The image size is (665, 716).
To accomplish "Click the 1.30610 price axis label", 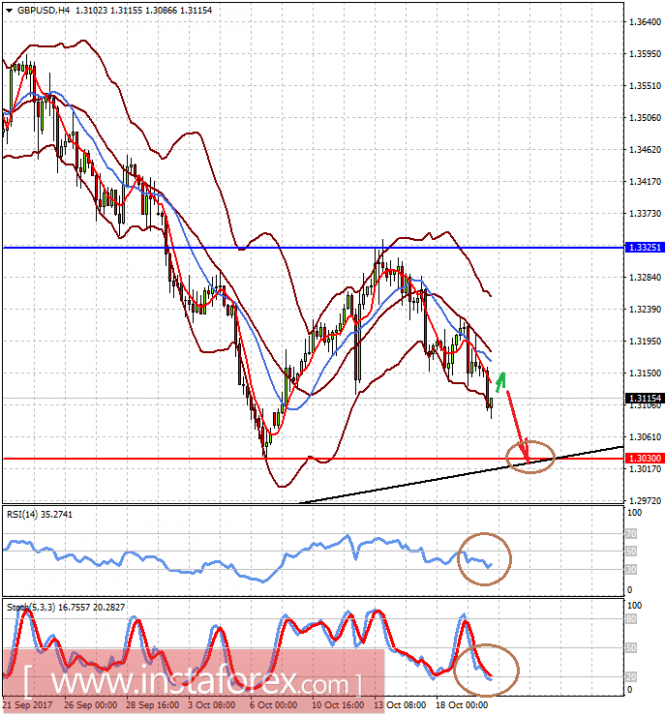I will 644,437.
